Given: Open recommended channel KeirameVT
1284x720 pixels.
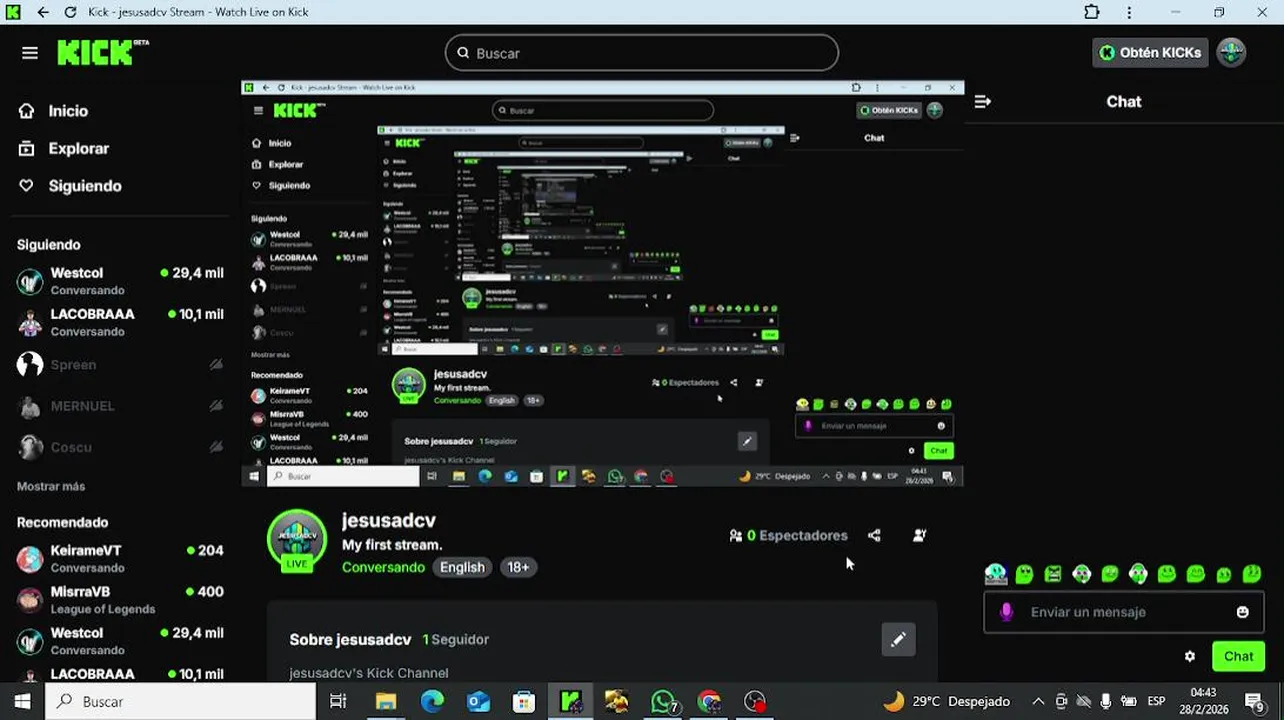Looking at the screenshot, I should pos(120,559).
